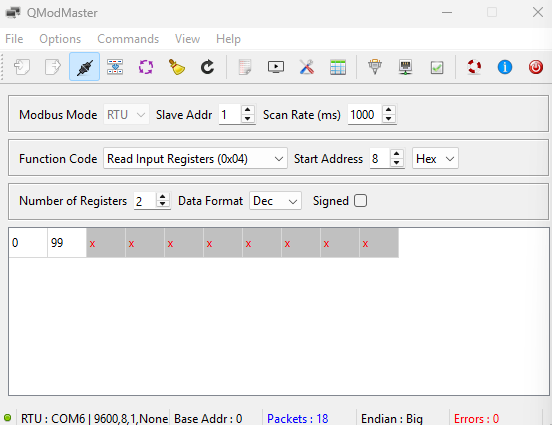Open the View menu

(187, 39)
